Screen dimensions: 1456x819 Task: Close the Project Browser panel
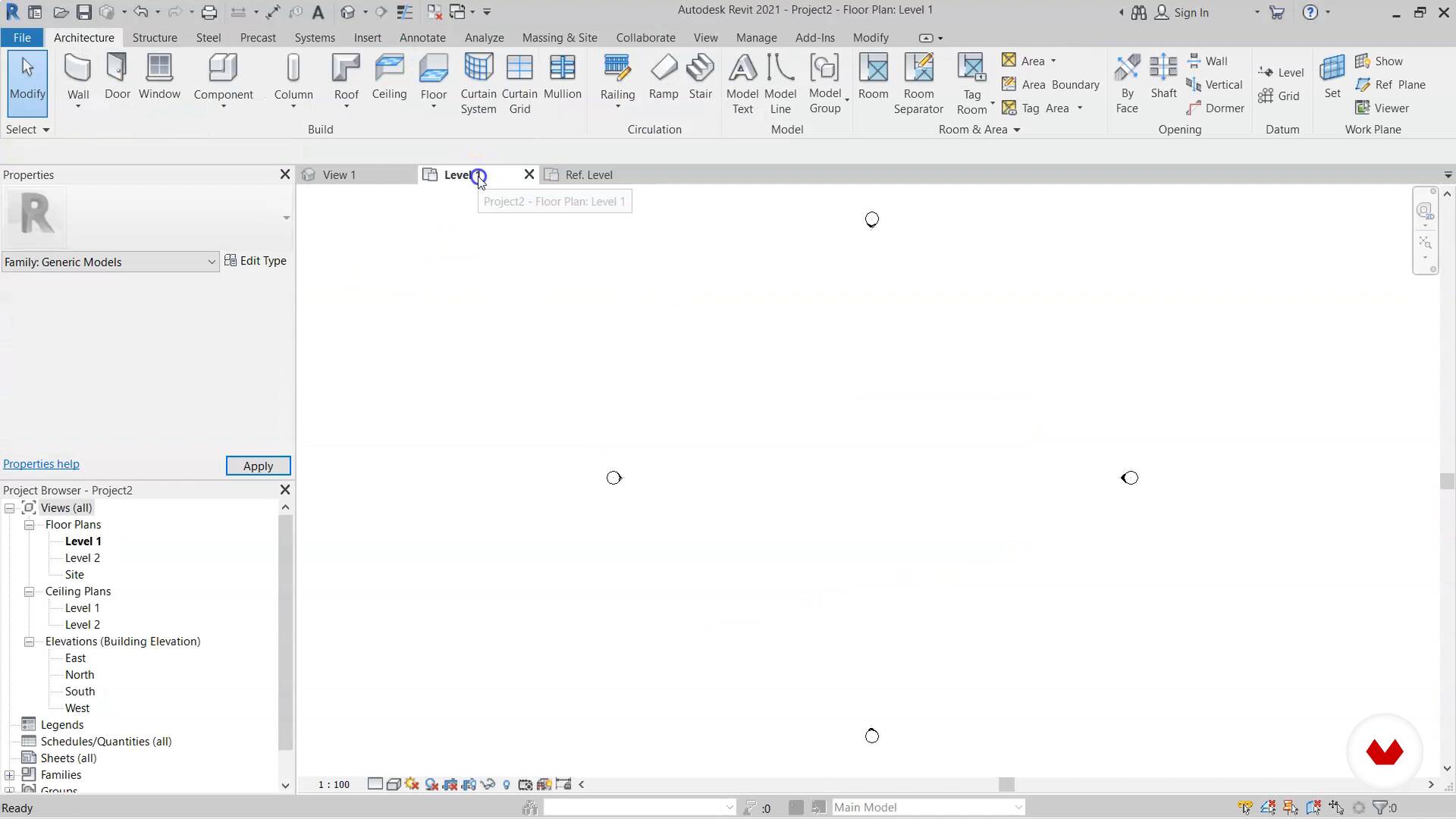pos(285,490)
